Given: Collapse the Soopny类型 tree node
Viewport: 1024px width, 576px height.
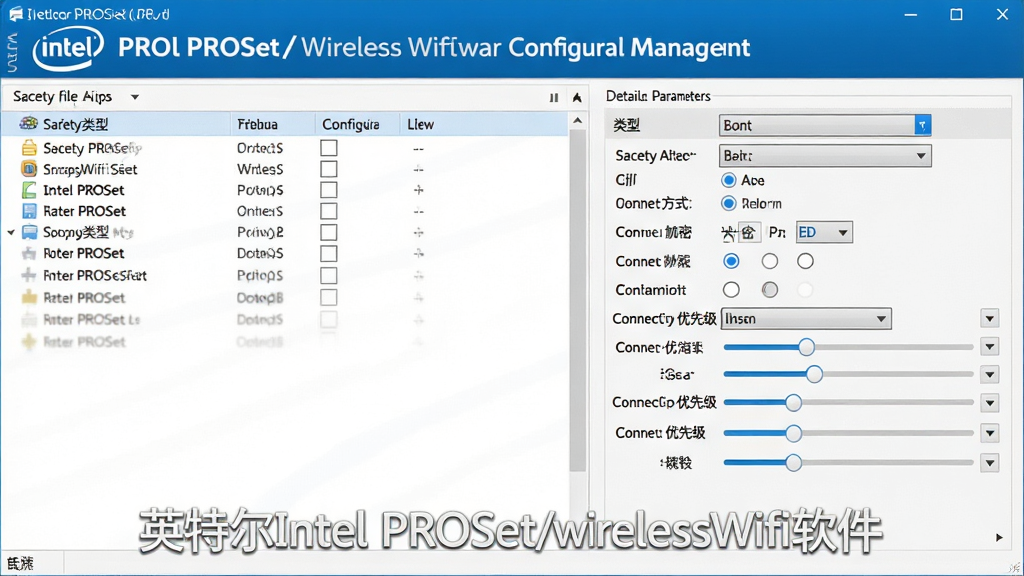Looking at the screenshot, I should tap(11, 232).
